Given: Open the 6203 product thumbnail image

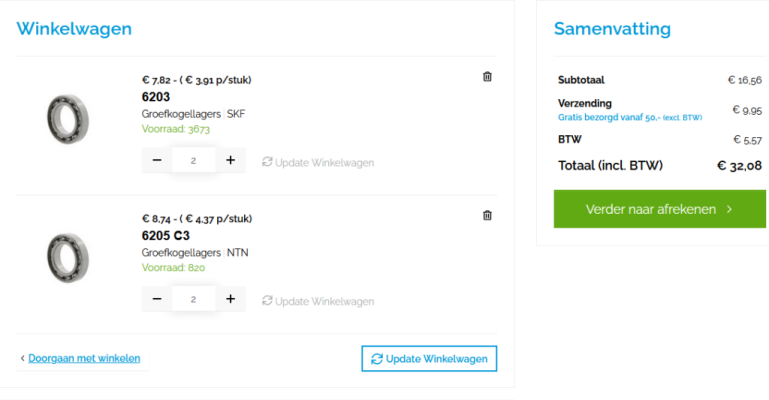Looking at the screenshot, I should coord(68,119).
